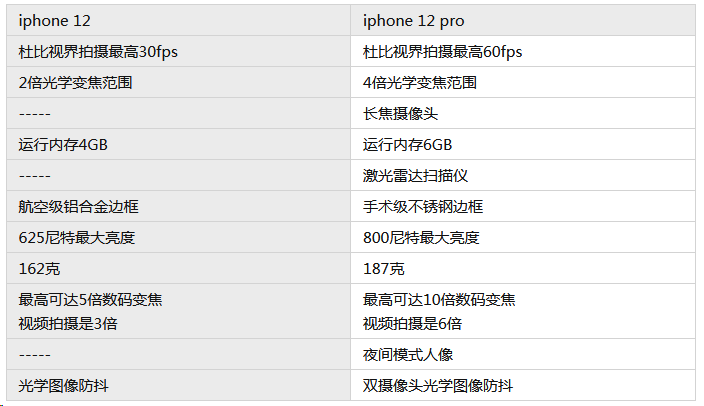Viewport: 704px width, 406px height.
Task: Select the 800尼特最大亮度 cell
Action: click(x=523, y=238)
